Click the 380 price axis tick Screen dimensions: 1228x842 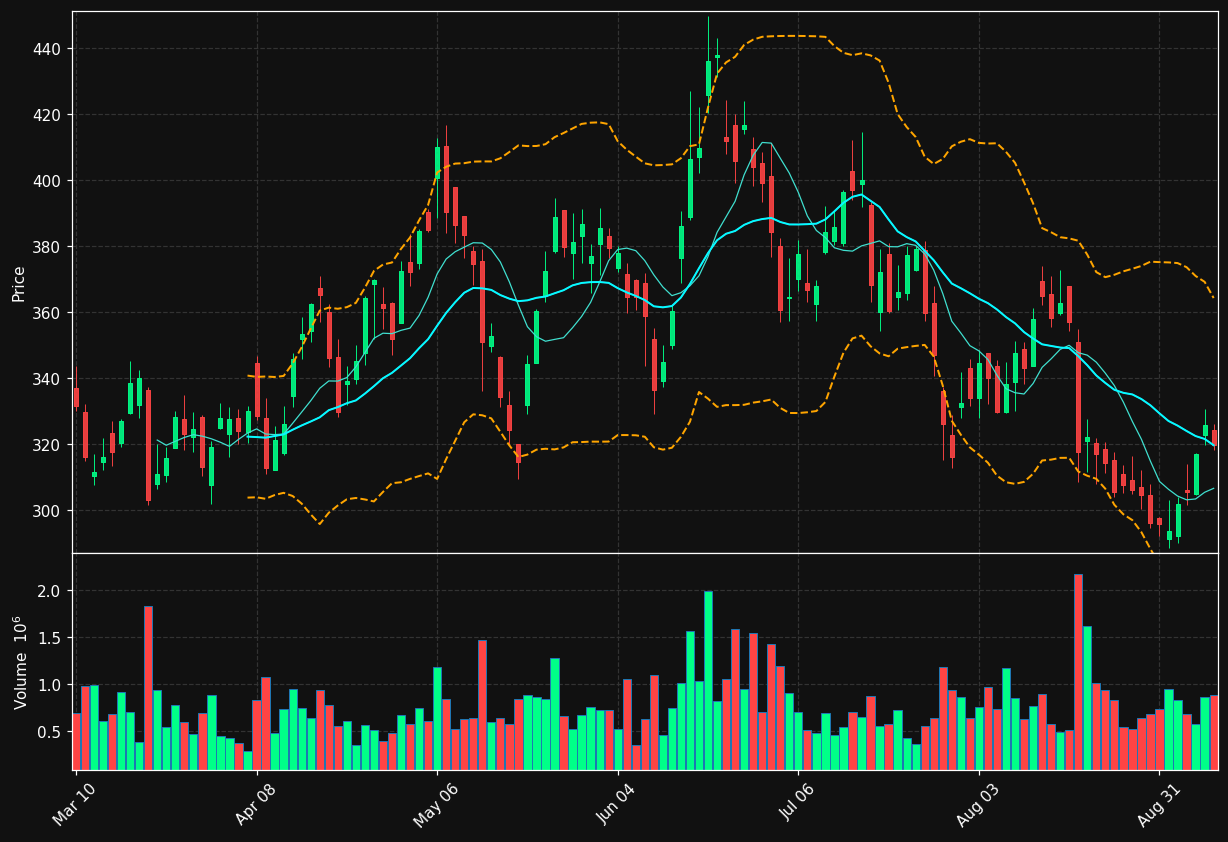[x=48, y=247]
